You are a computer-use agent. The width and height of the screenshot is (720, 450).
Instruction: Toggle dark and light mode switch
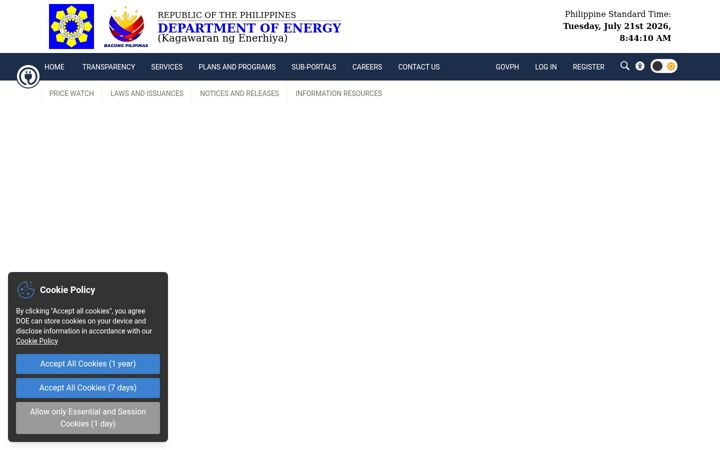(x=664, y=66)
